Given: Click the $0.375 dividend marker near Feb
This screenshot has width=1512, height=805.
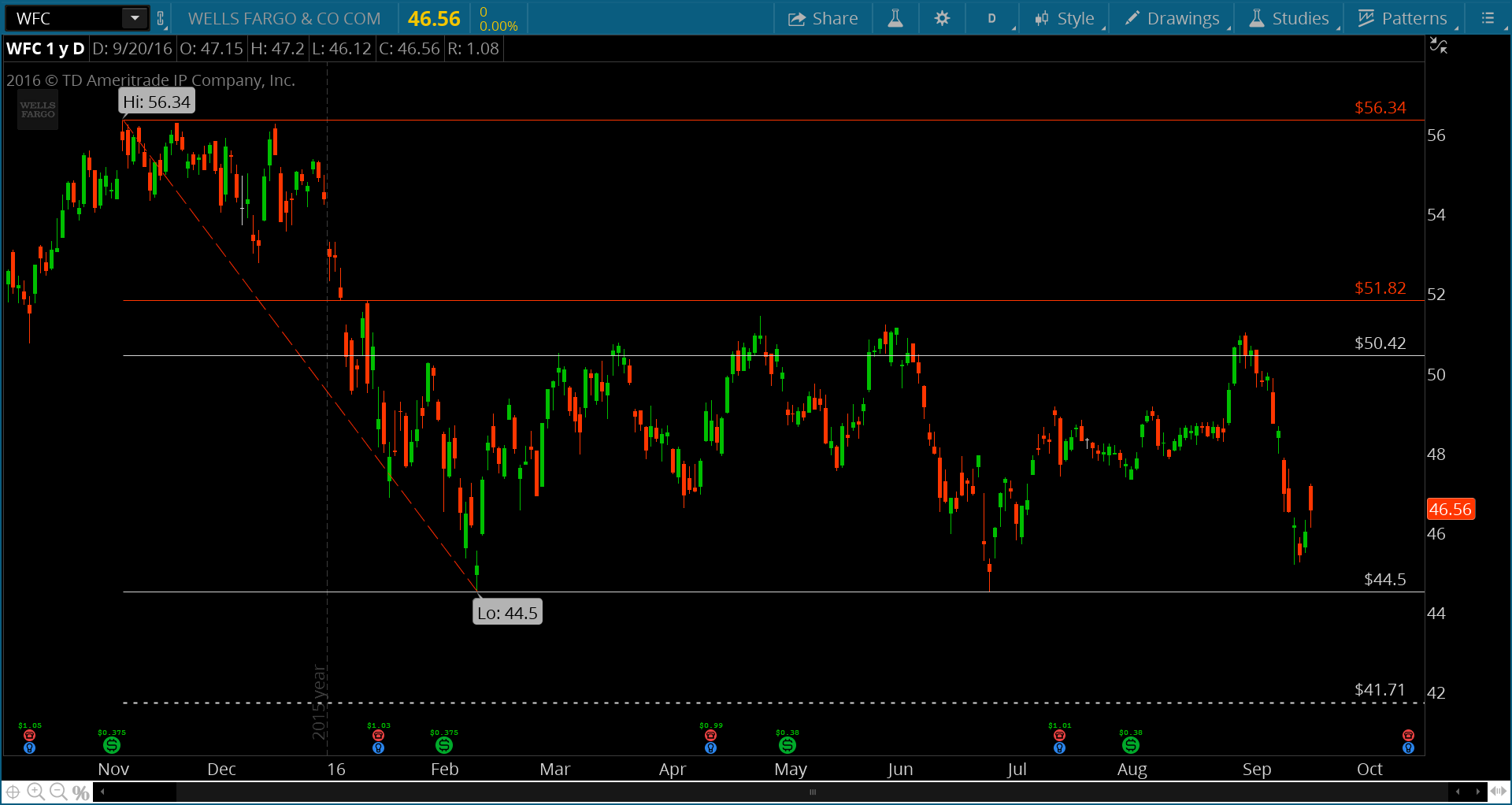Looking at the screenshot, I should point(444,744).
